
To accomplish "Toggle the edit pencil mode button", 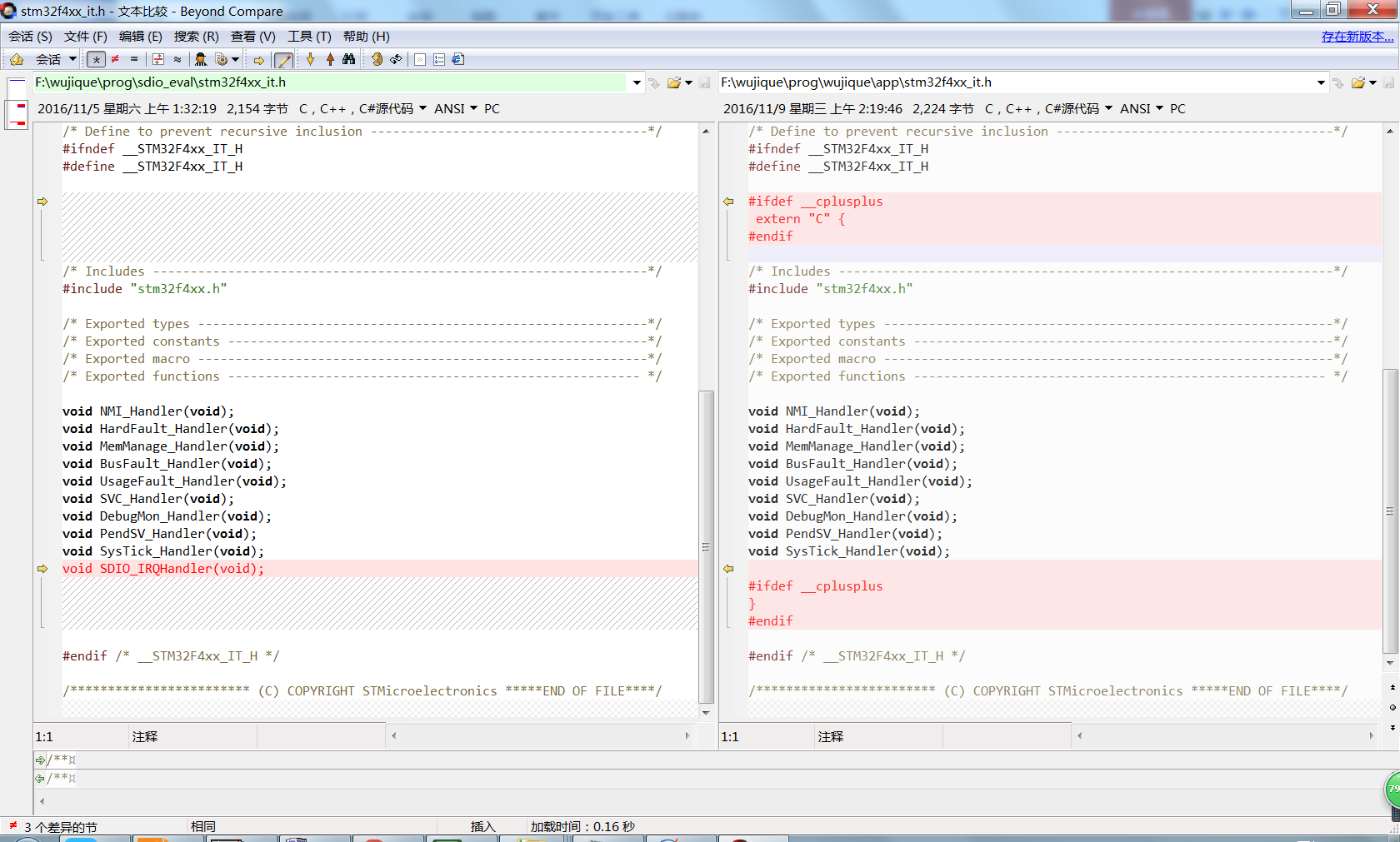I will (283, 60).
